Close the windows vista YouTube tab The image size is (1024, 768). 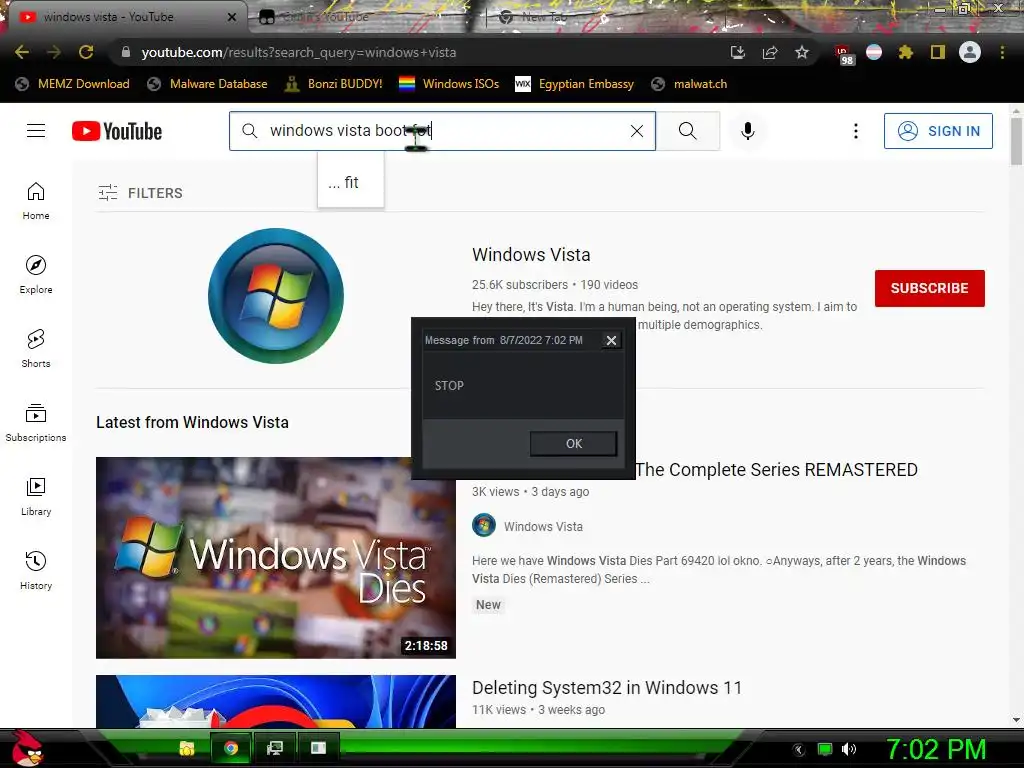232,17
